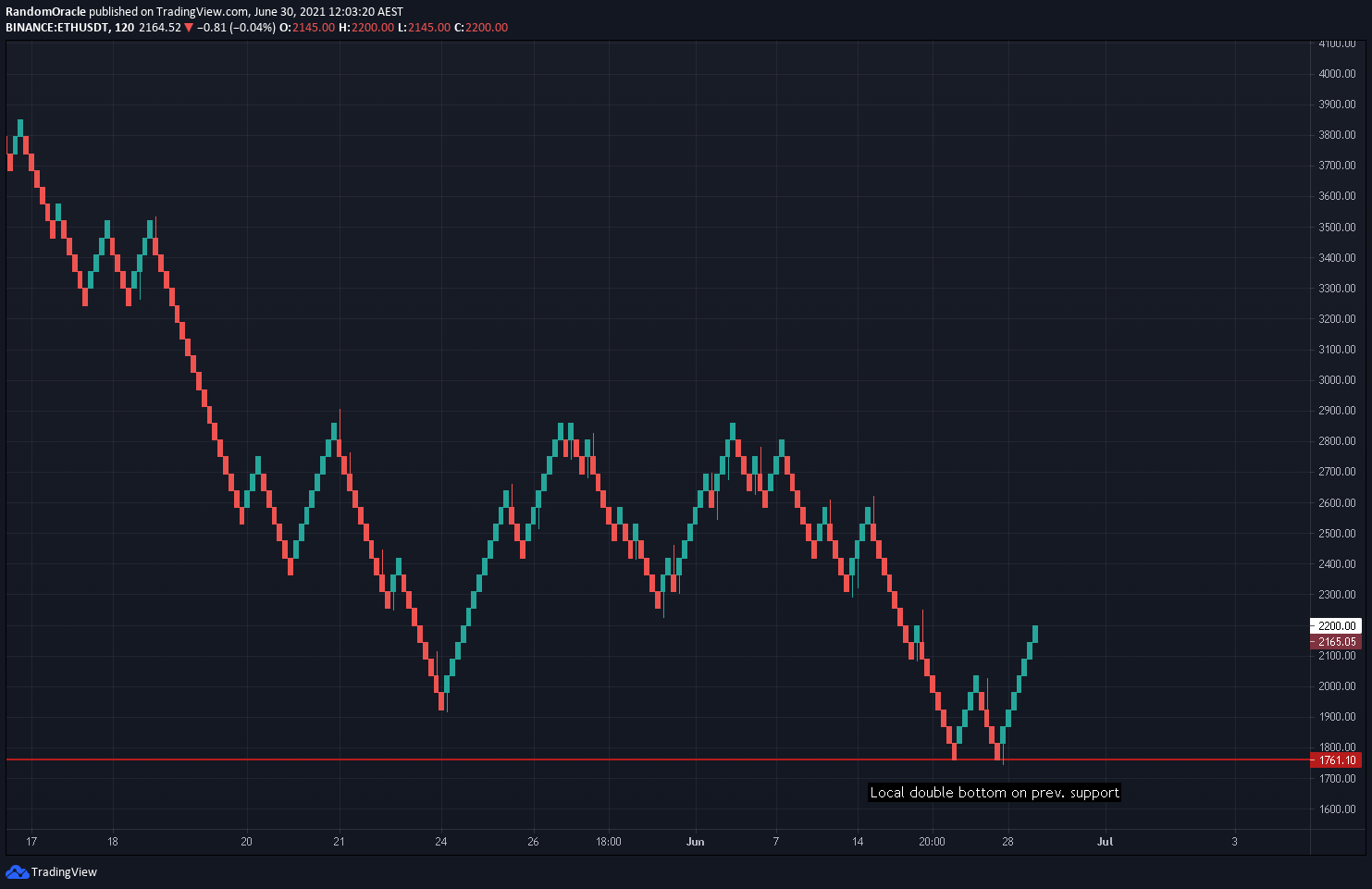Screen dimensions: 1372x889
Task: Click the 2100.00 price axis label
Action: [x=1337, y=656]
